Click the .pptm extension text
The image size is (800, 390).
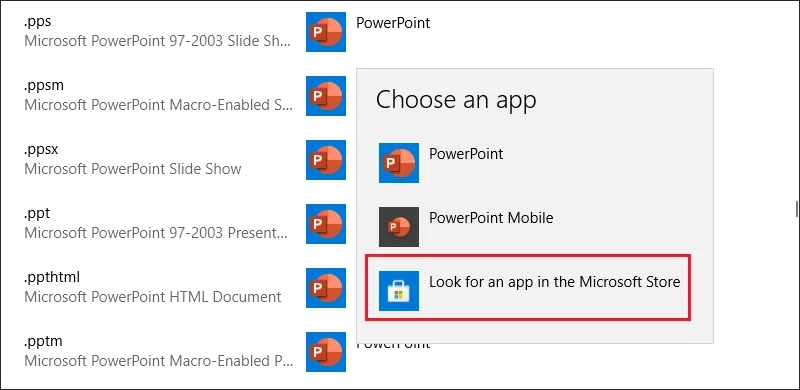(x=43, y=342)
